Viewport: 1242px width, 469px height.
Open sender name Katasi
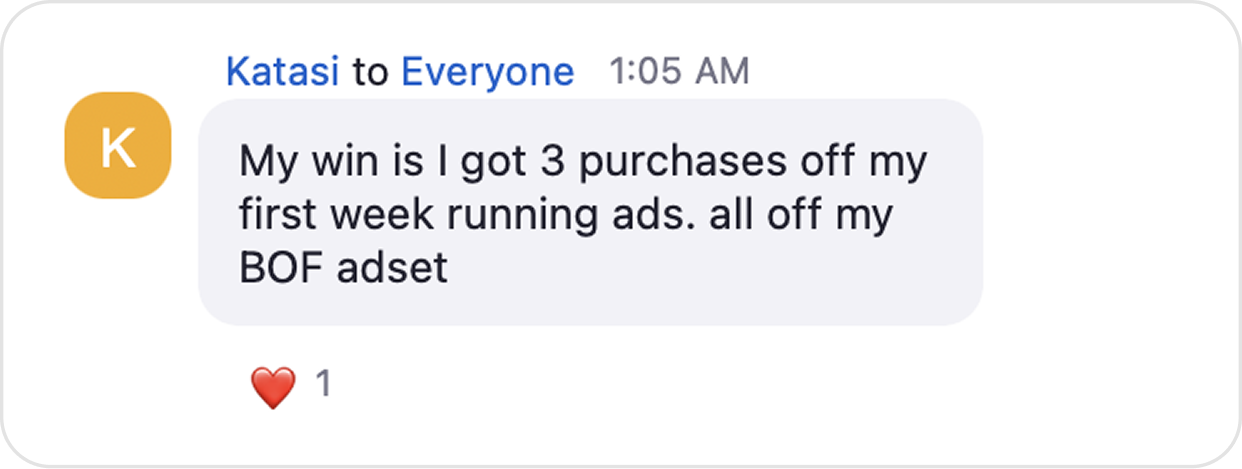(x=283, y=72)
